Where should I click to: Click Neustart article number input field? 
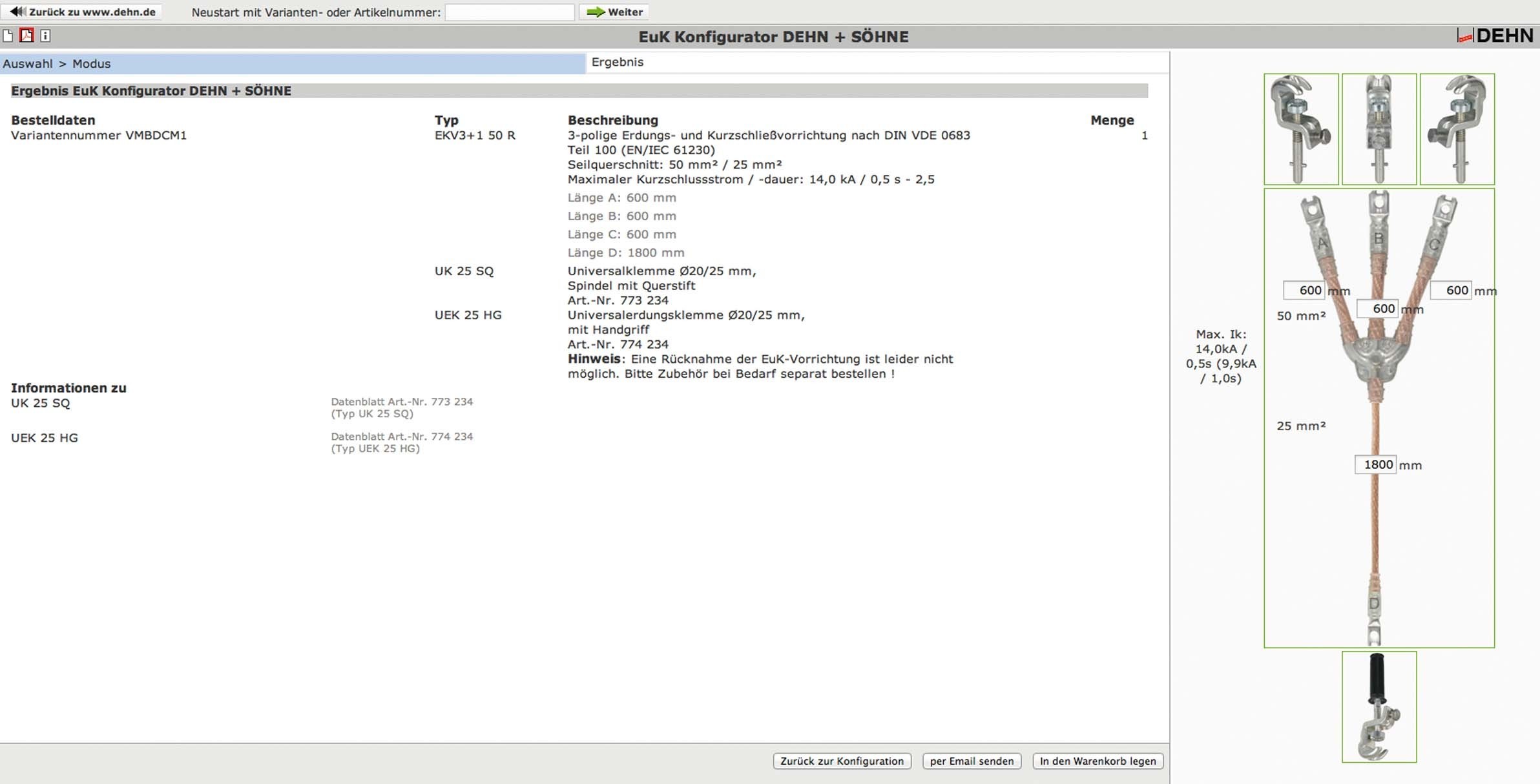click(509, 12)
